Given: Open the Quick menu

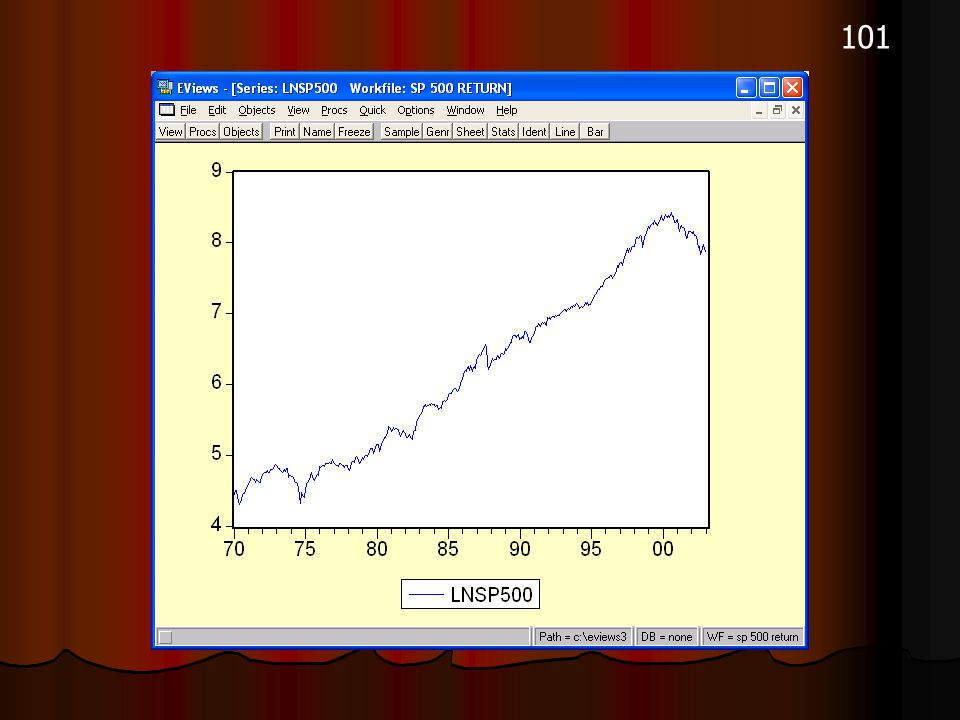Looking at the screenshot, I should click(x=372, y=110).
